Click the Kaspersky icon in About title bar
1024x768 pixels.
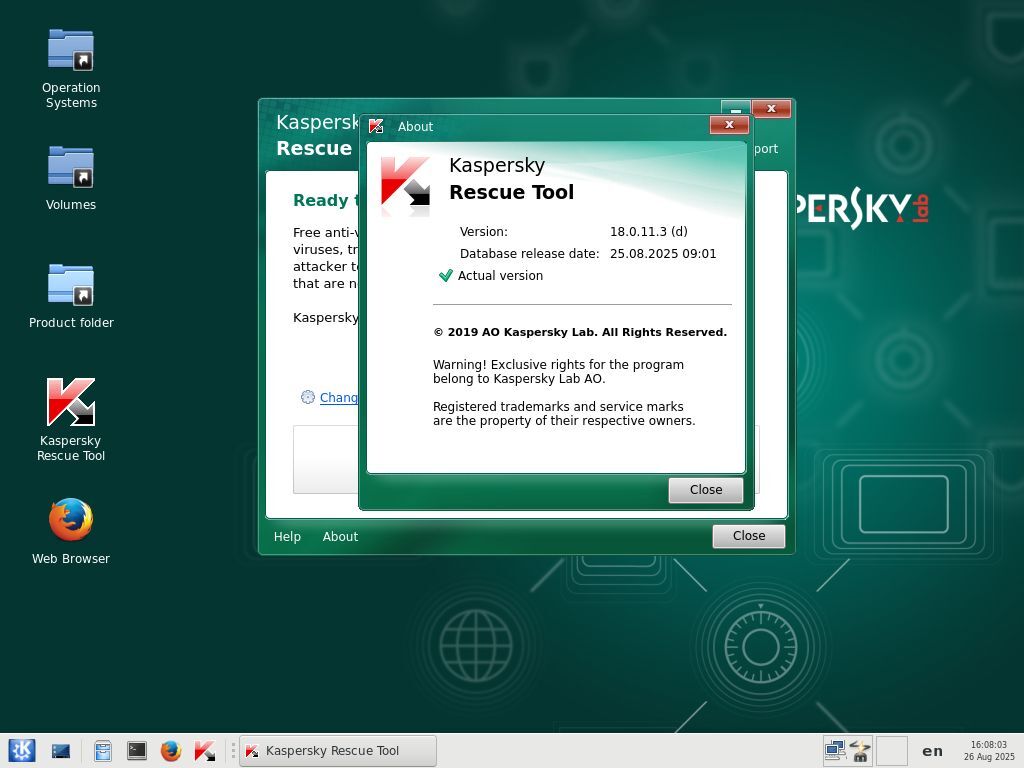pyautogui.click(x=376, y=126)
